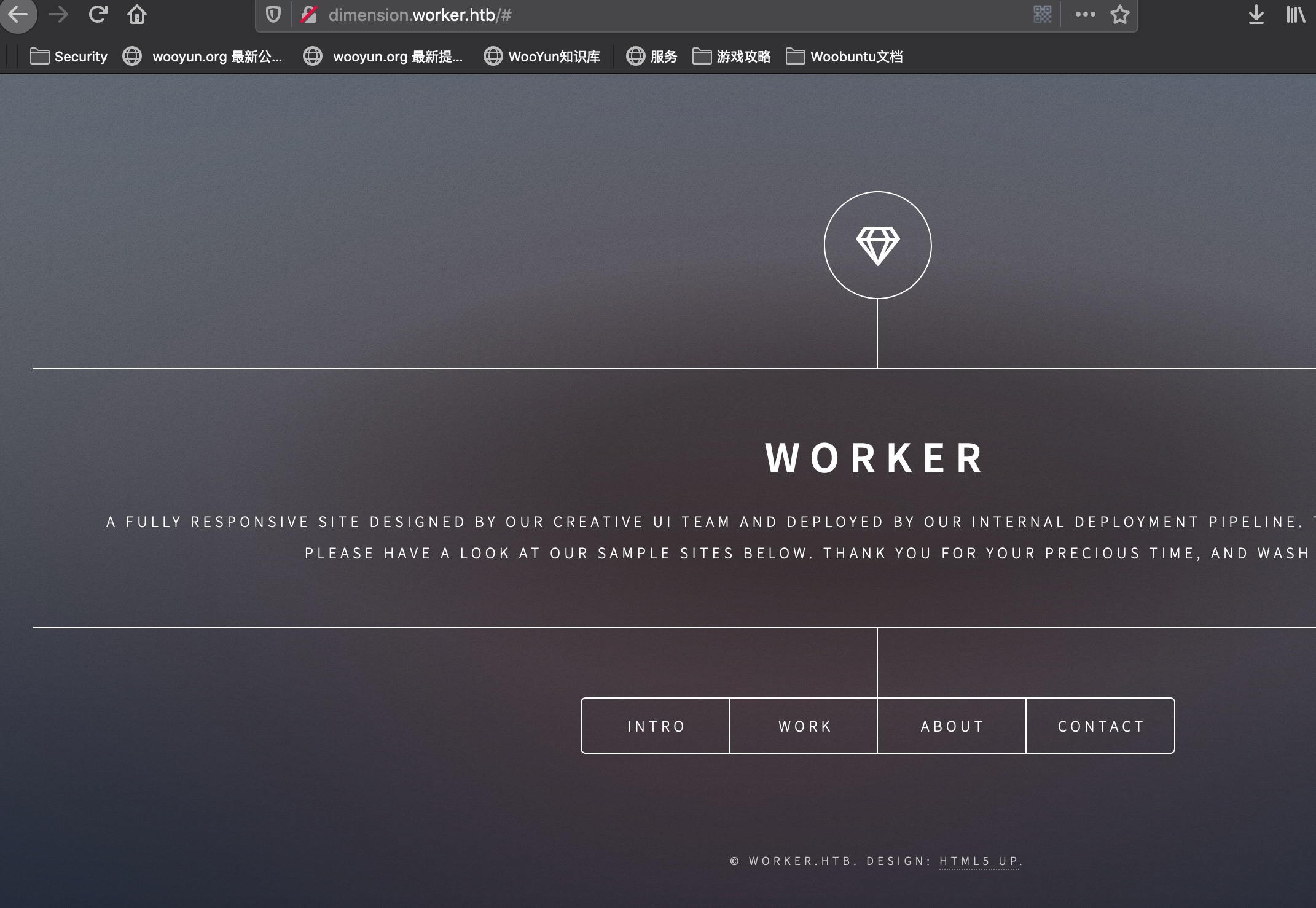Bookmark this page with star icon
1316x908 pixels.
click(x=1119, y=14)
